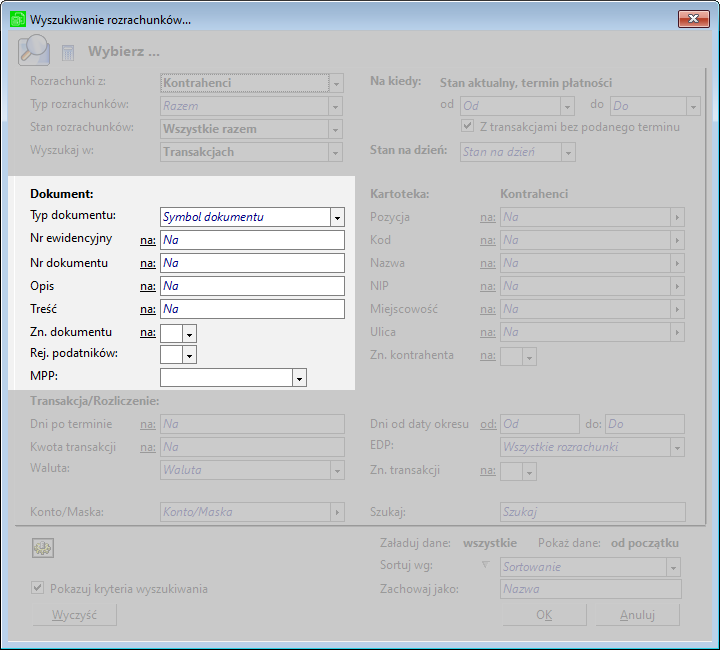
Task: Click 'na:' link beside Pozycja
Action: click(x=488, y=218)
